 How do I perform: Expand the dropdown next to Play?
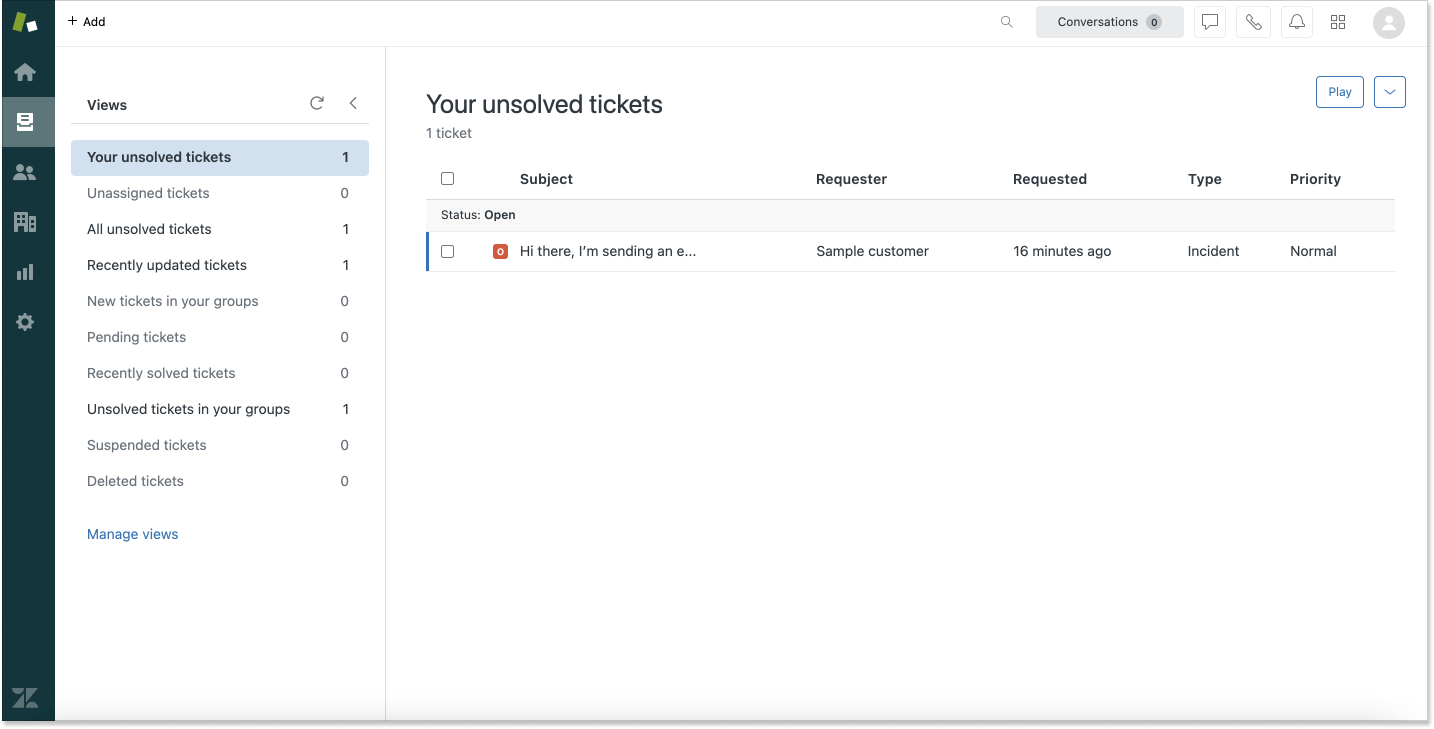(1389, 92)
